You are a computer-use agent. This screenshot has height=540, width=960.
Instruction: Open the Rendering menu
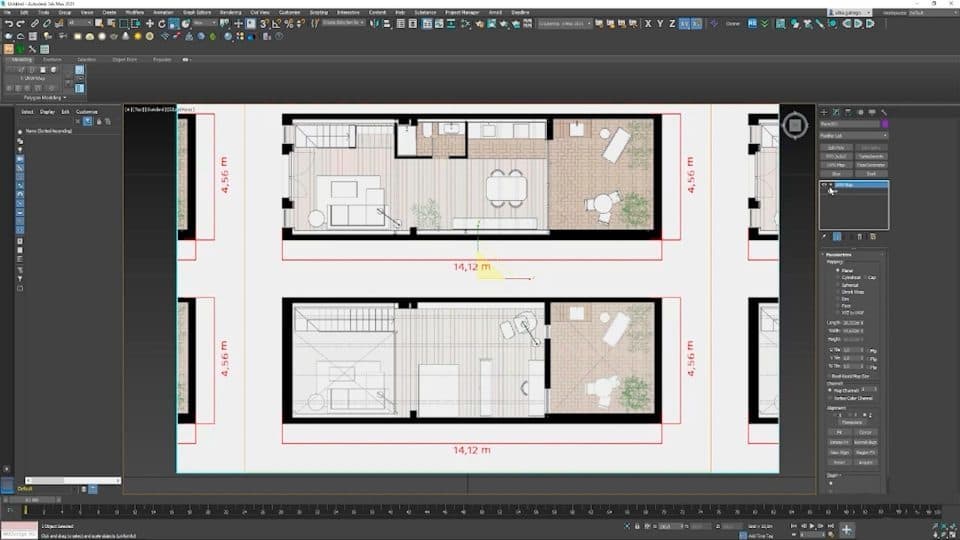click(x=231, y=12)
